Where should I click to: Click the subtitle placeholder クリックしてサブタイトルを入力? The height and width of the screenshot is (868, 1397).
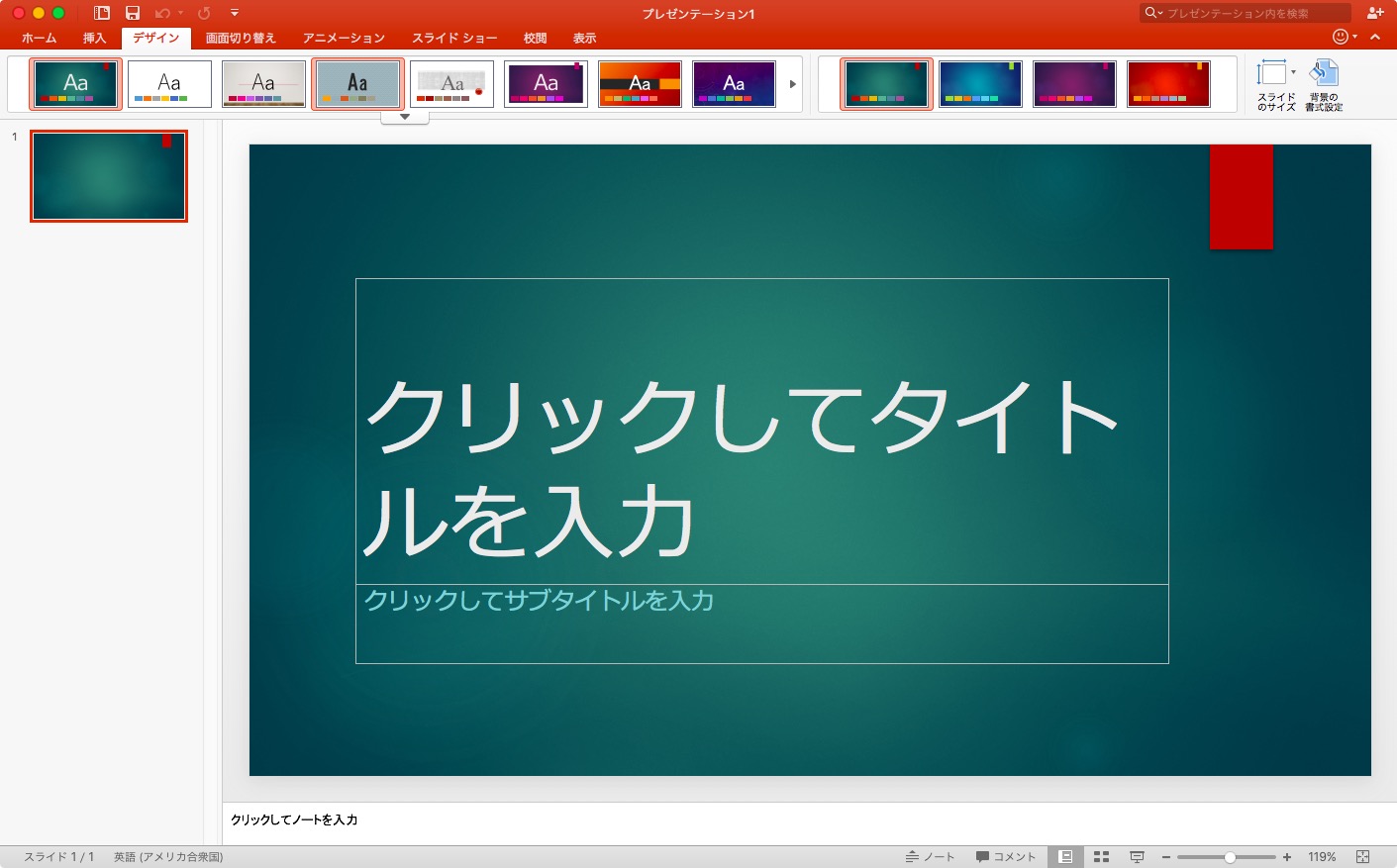pyautogui.click(x=539, y=600)
